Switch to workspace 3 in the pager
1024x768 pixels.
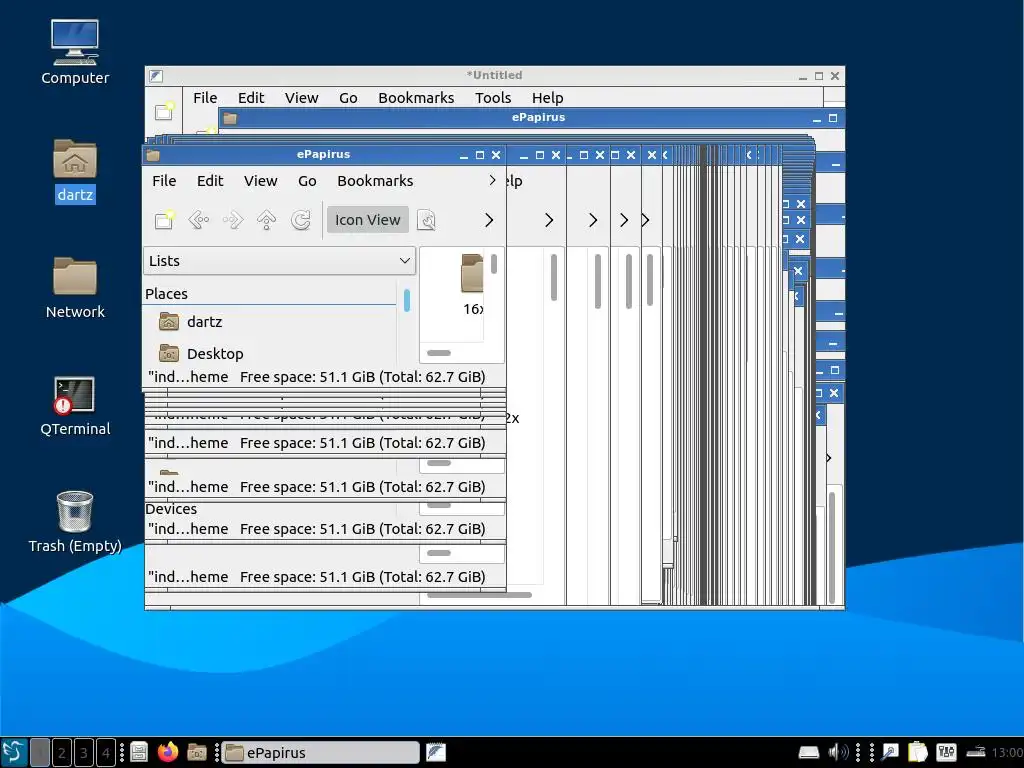tap(84, 752)
